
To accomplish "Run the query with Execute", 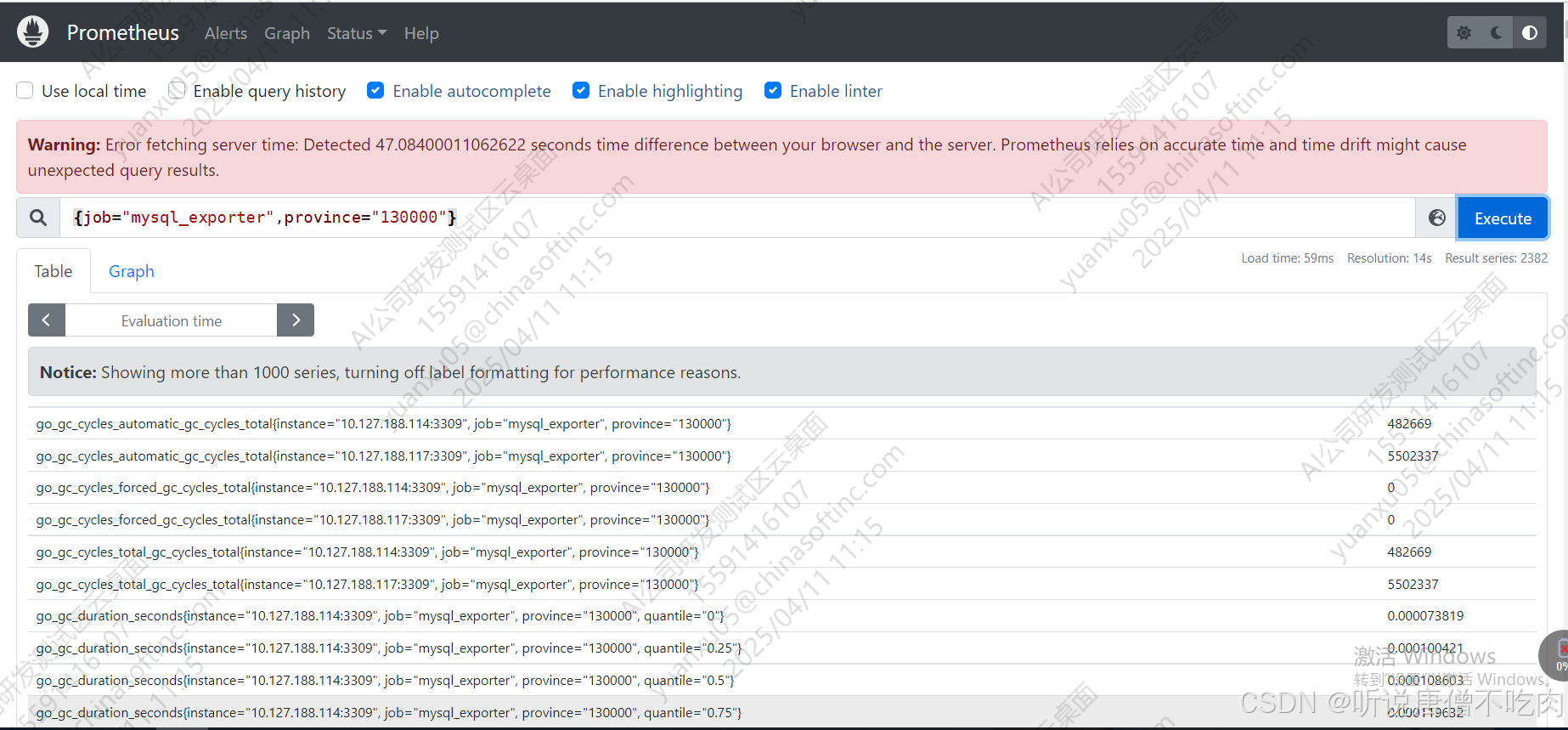I will coord(1503,218).
